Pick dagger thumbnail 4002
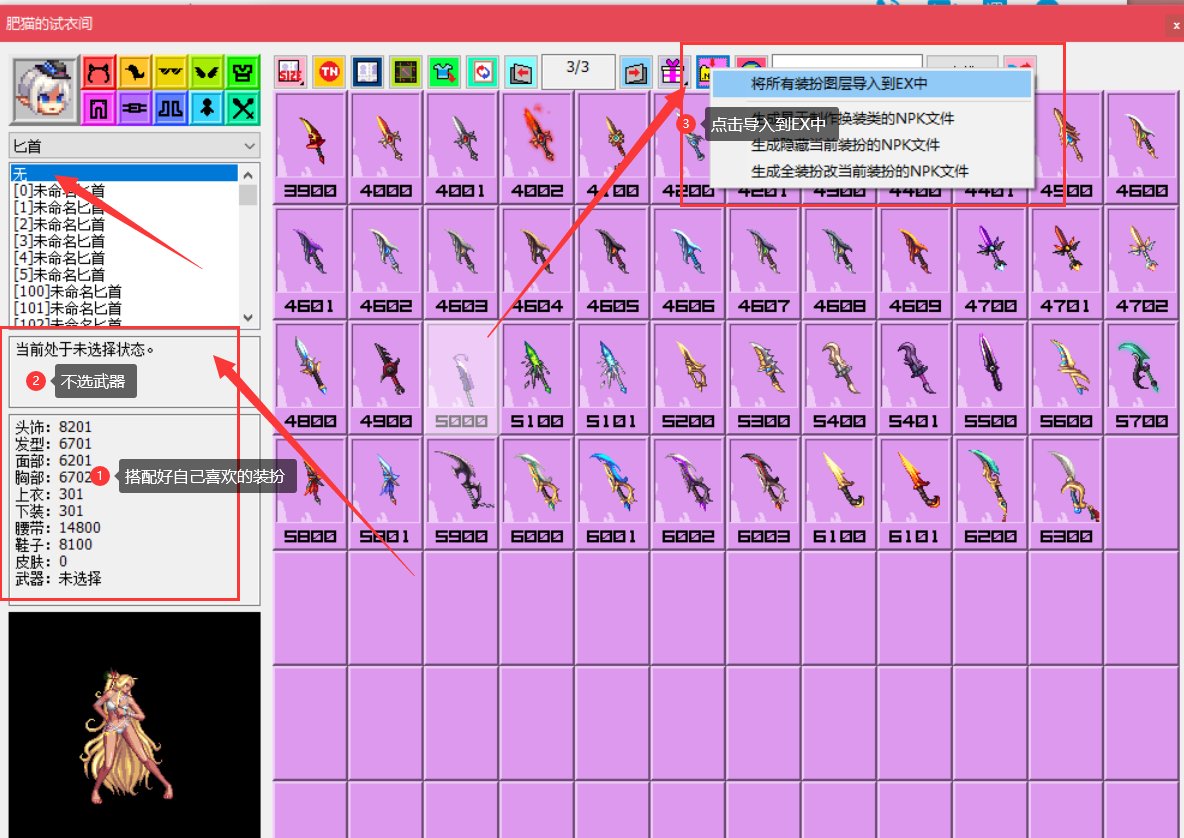The width and height of the screenshot is (1184, 838). [x=537, y=148]
